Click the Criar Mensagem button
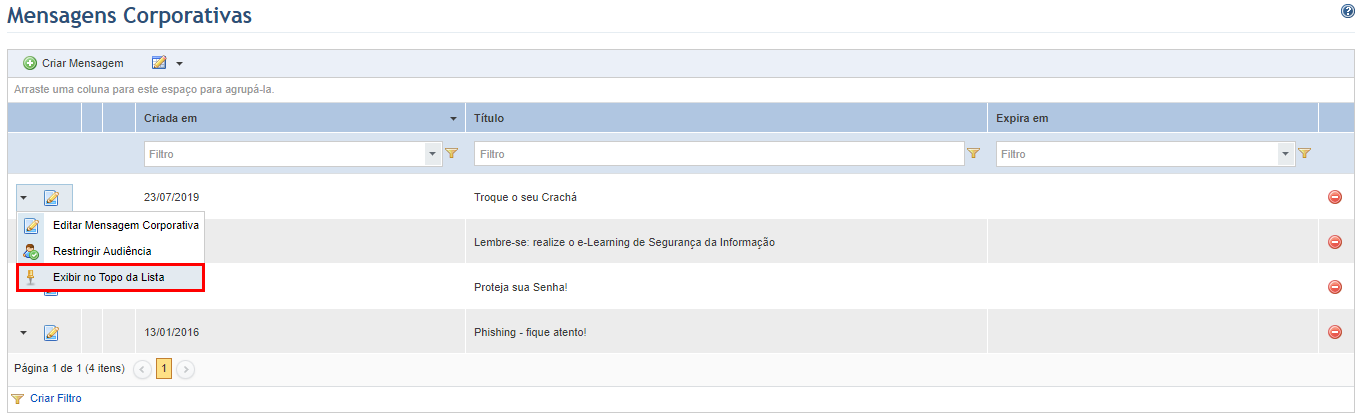Image resolution: width=1362 pixels, height=419 pixels. point(74,63)
